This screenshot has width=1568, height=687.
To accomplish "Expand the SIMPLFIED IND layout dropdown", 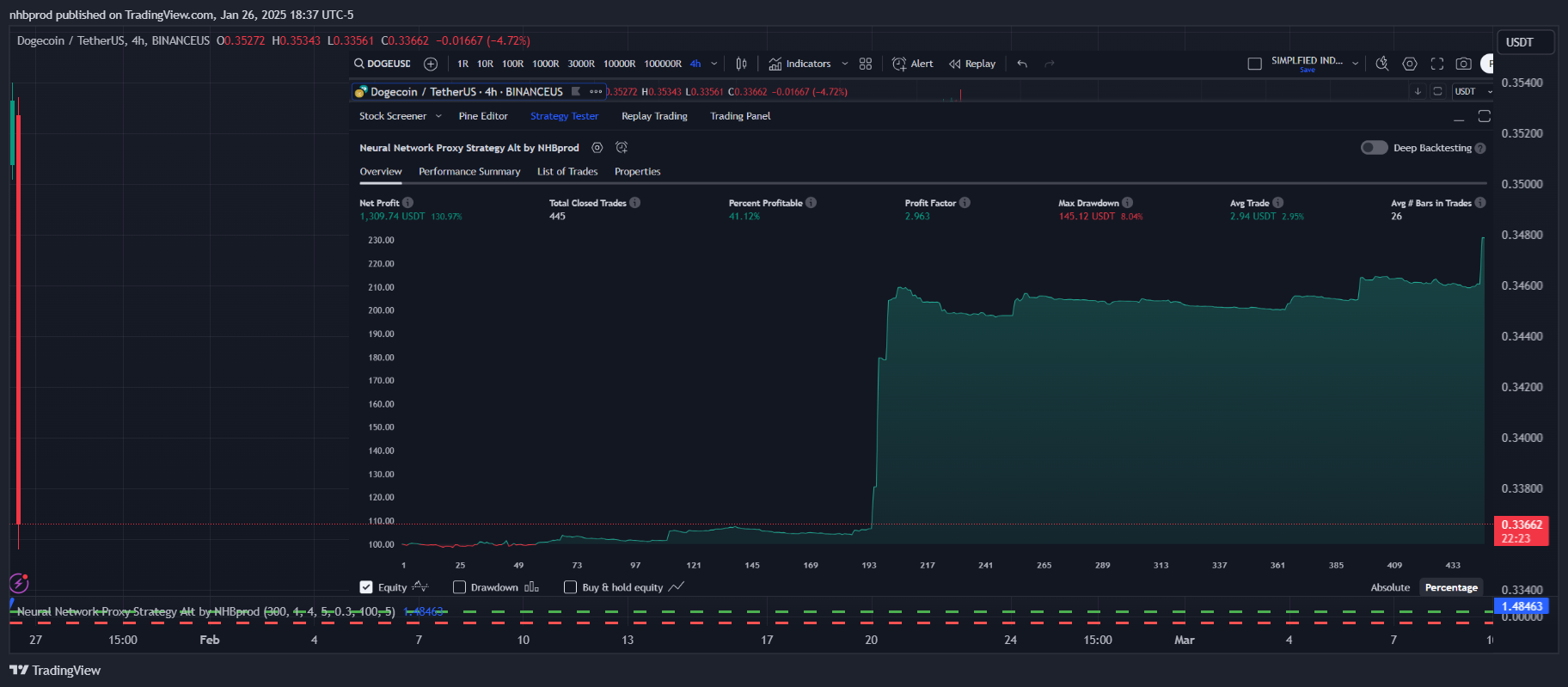I will 1356,64.
